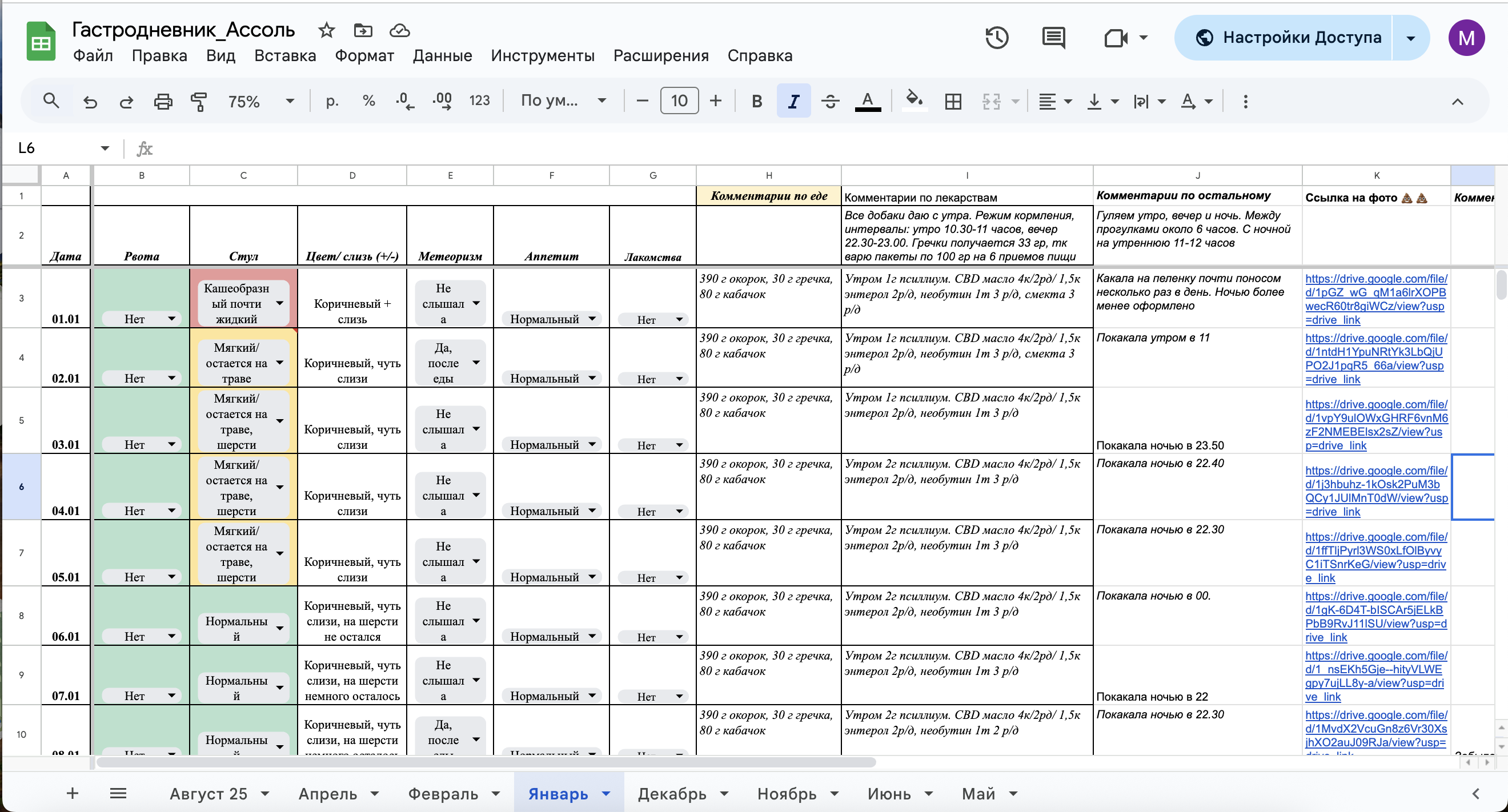Star the Гастродневник_Ассоль document

[326, 30]
